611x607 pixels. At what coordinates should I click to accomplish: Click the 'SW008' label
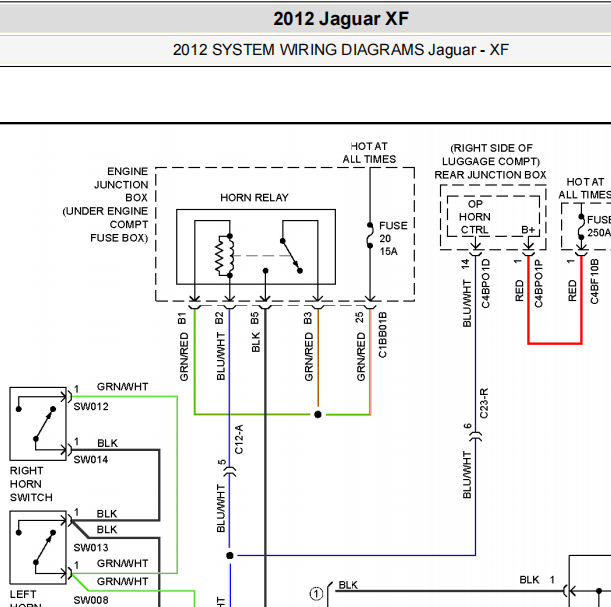tap(91, 600)
